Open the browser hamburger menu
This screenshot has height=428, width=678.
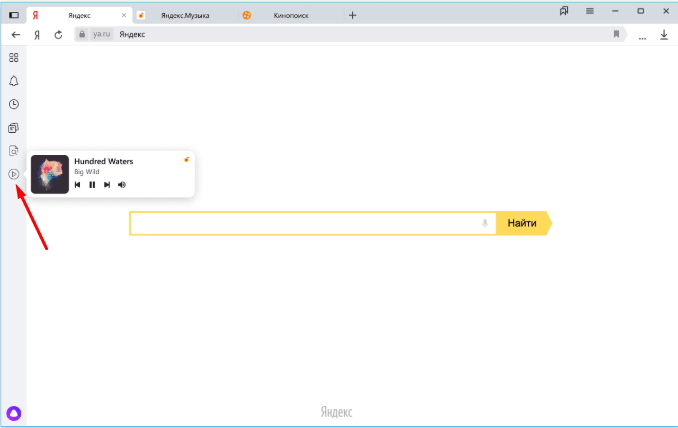click(x=590, y=11)
